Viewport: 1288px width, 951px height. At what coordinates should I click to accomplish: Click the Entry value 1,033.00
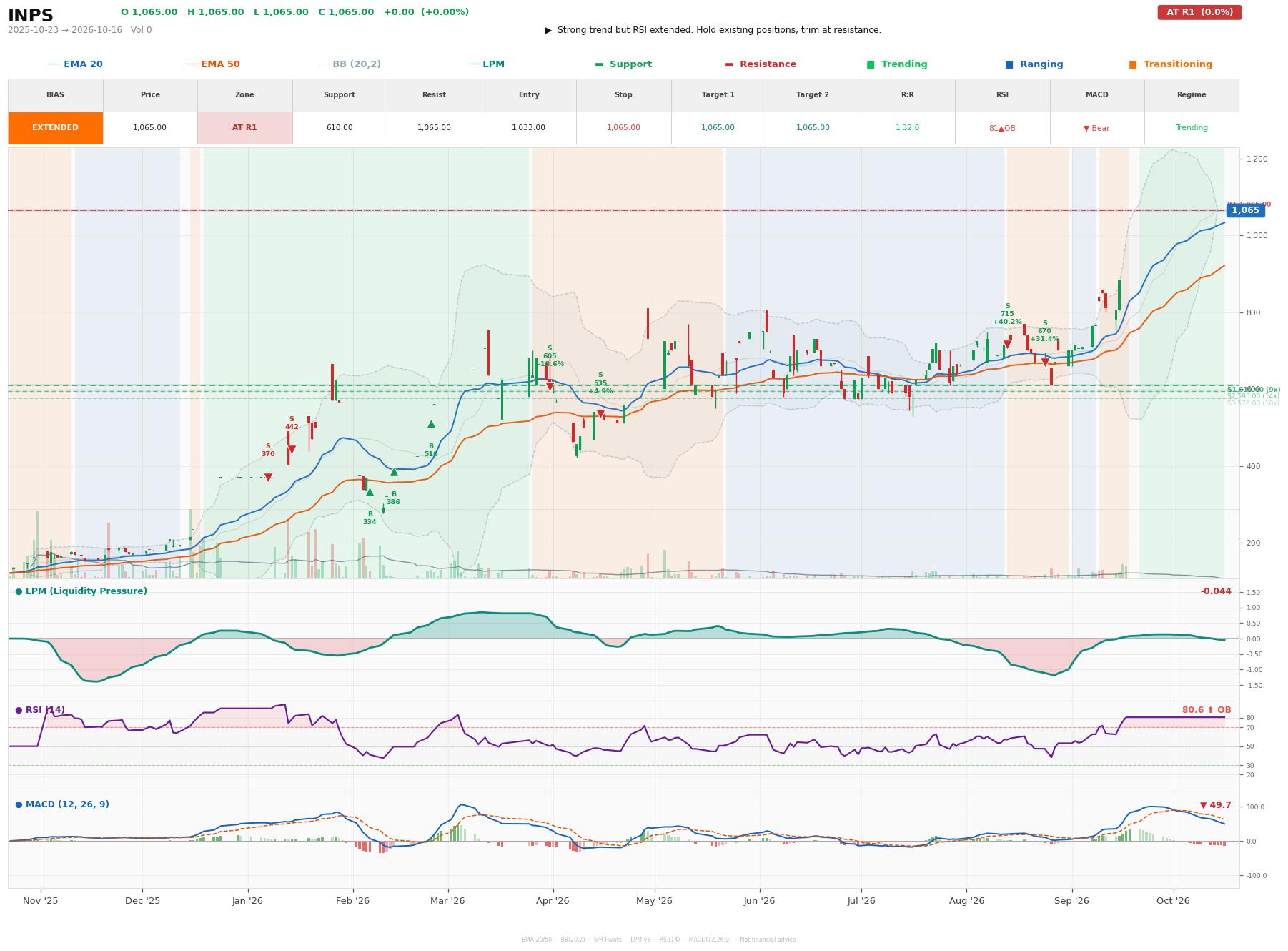pyautogui.click(x=529, y=128)
